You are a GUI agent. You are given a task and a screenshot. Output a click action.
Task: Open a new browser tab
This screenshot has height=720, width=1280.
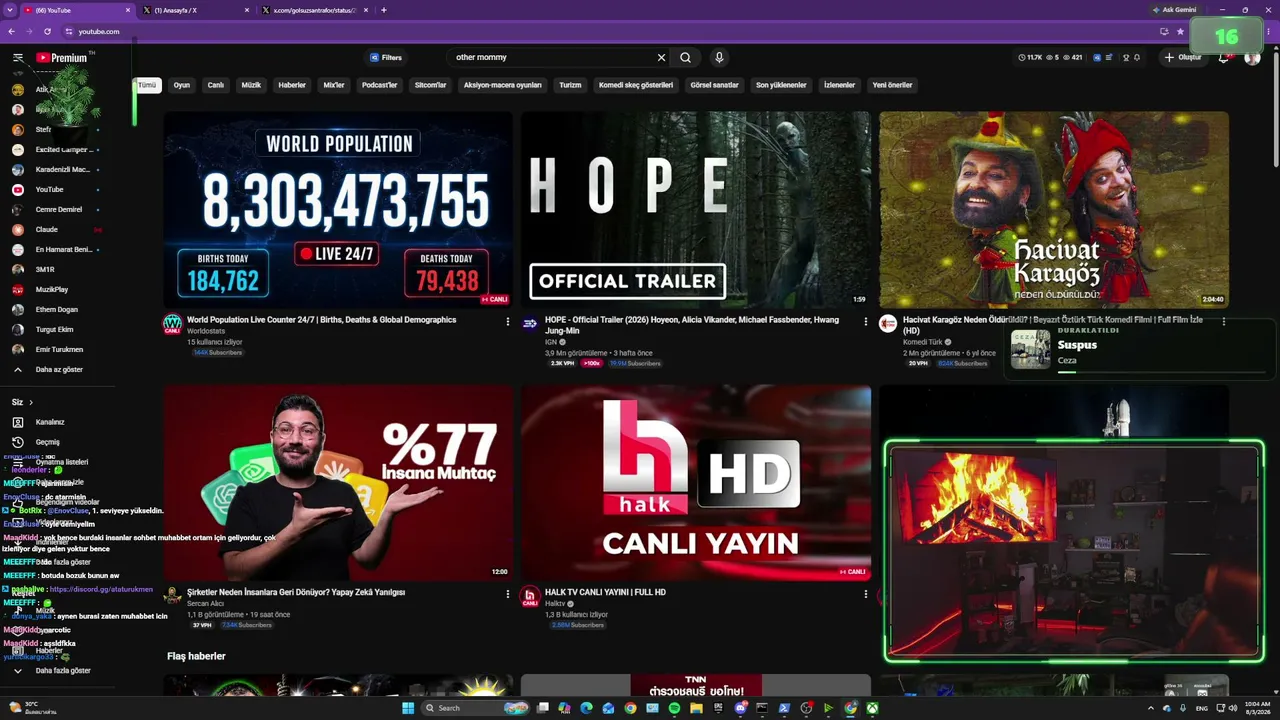384,10
